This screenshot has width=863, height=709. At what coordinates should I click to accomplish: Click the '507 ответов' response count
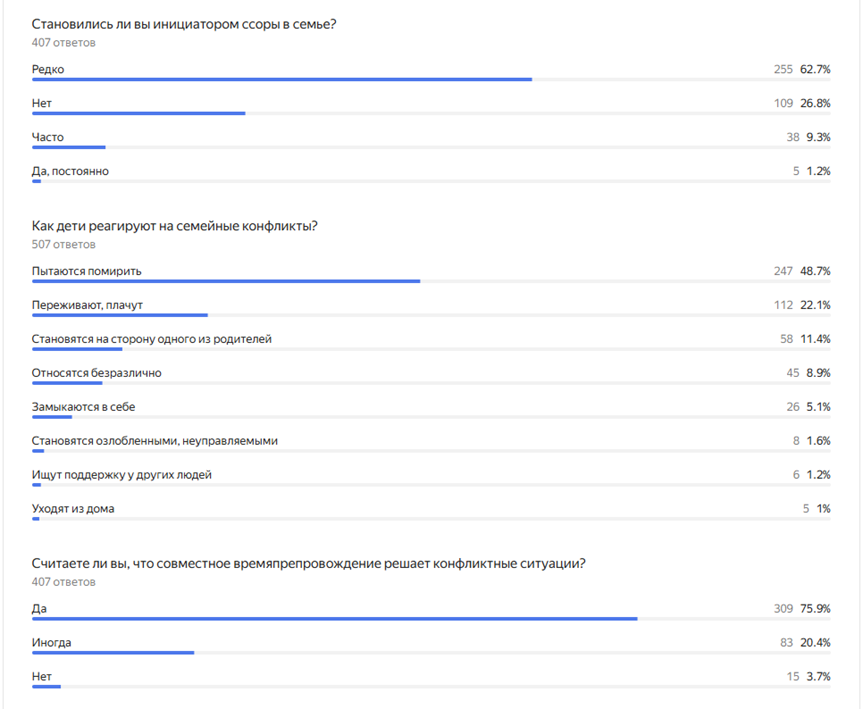tap(63, 244)
